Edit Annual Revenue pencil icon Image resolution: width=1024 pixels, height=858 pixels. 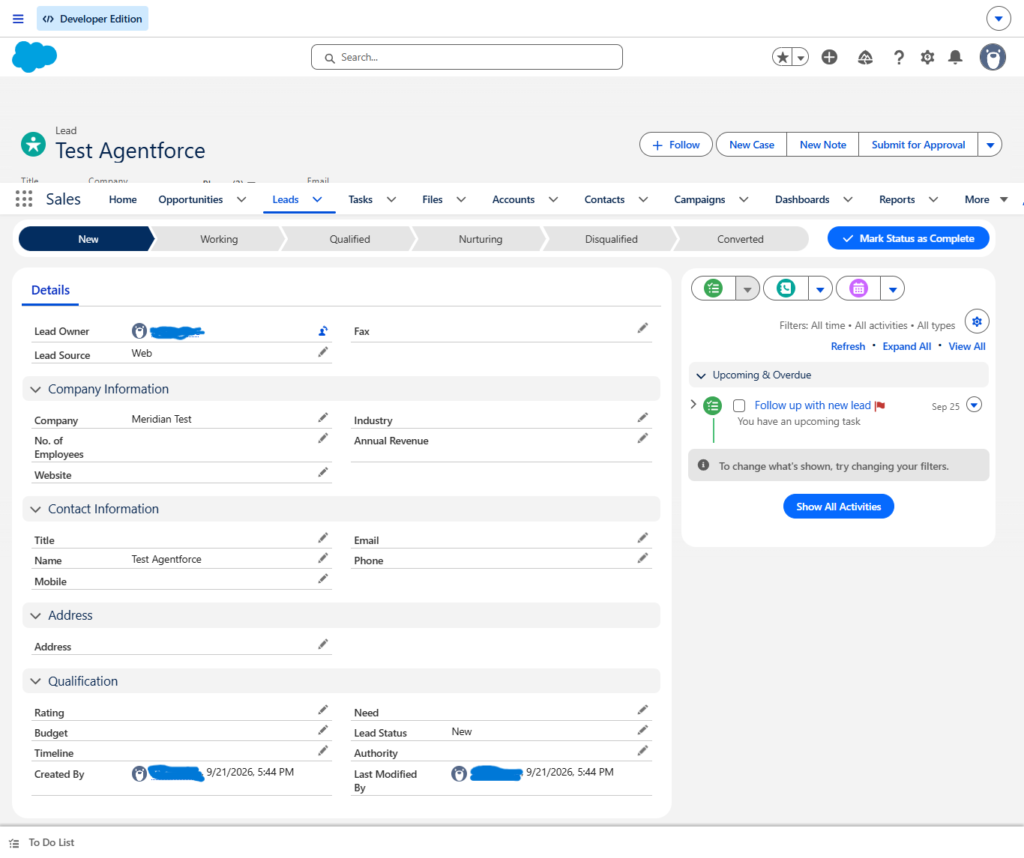643,437
